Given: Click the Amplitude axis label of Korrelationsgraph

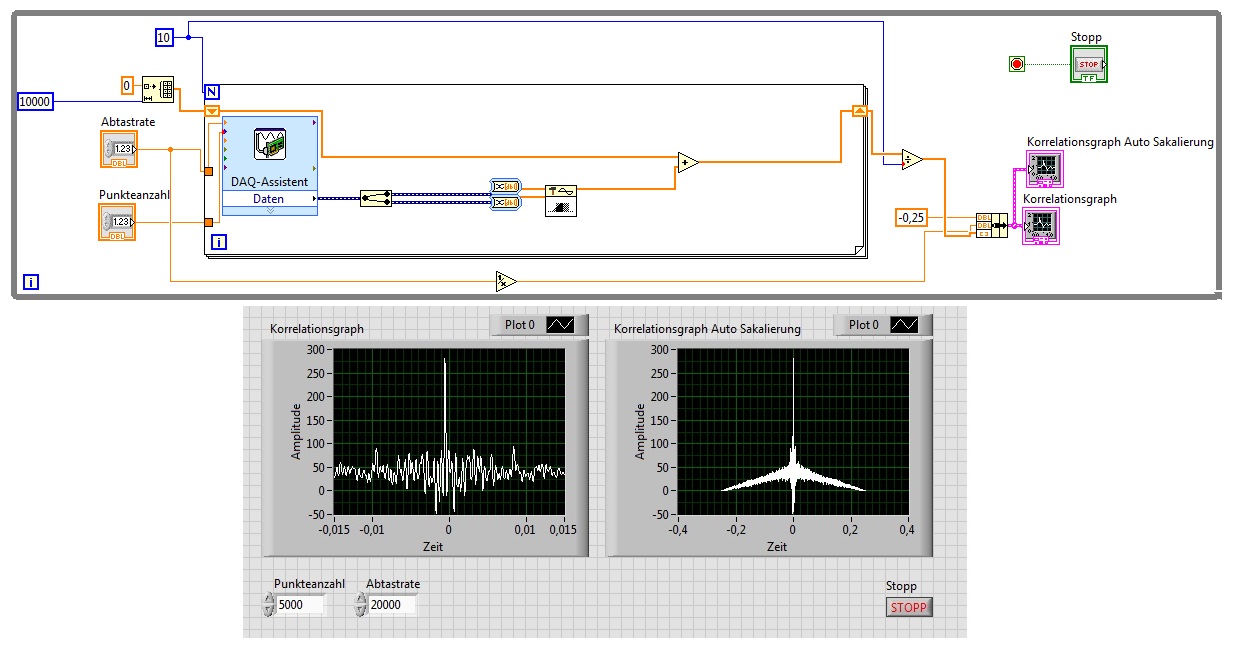Looking at the screenshot, I should (x=296, y=431).
